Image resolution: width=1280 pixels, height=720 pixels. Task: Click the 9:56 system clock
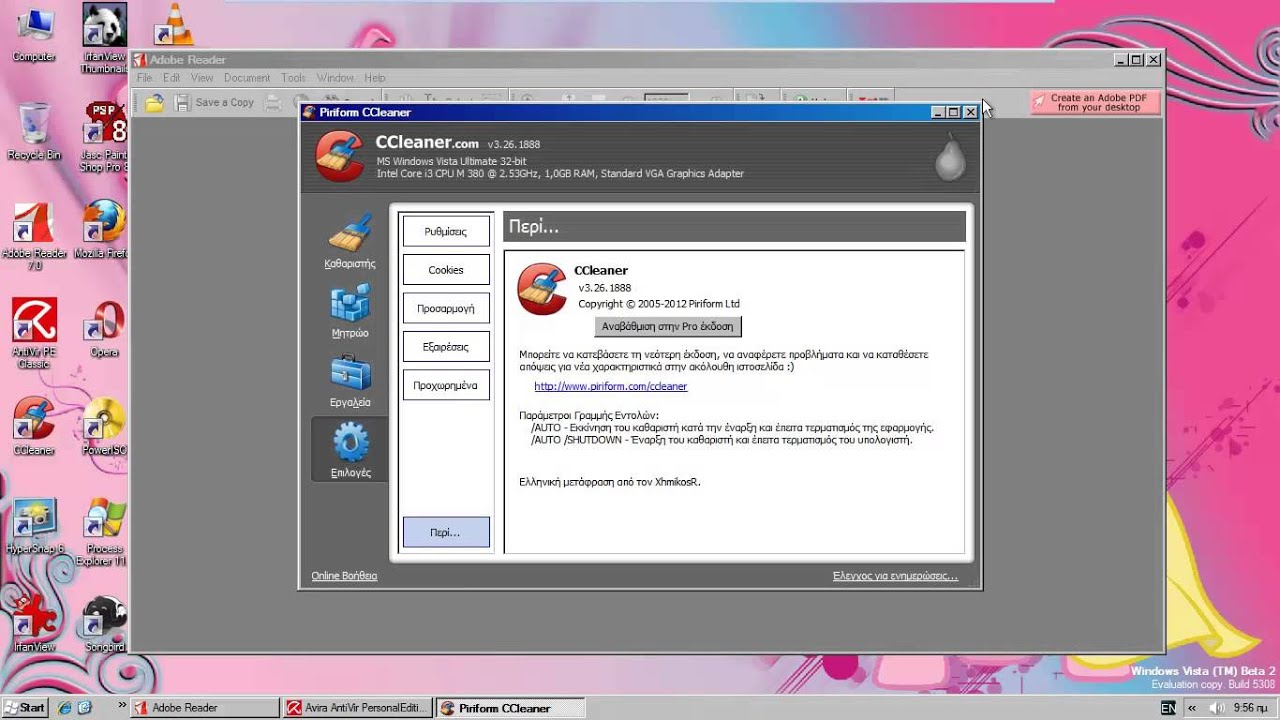(x=1251, y=708)
